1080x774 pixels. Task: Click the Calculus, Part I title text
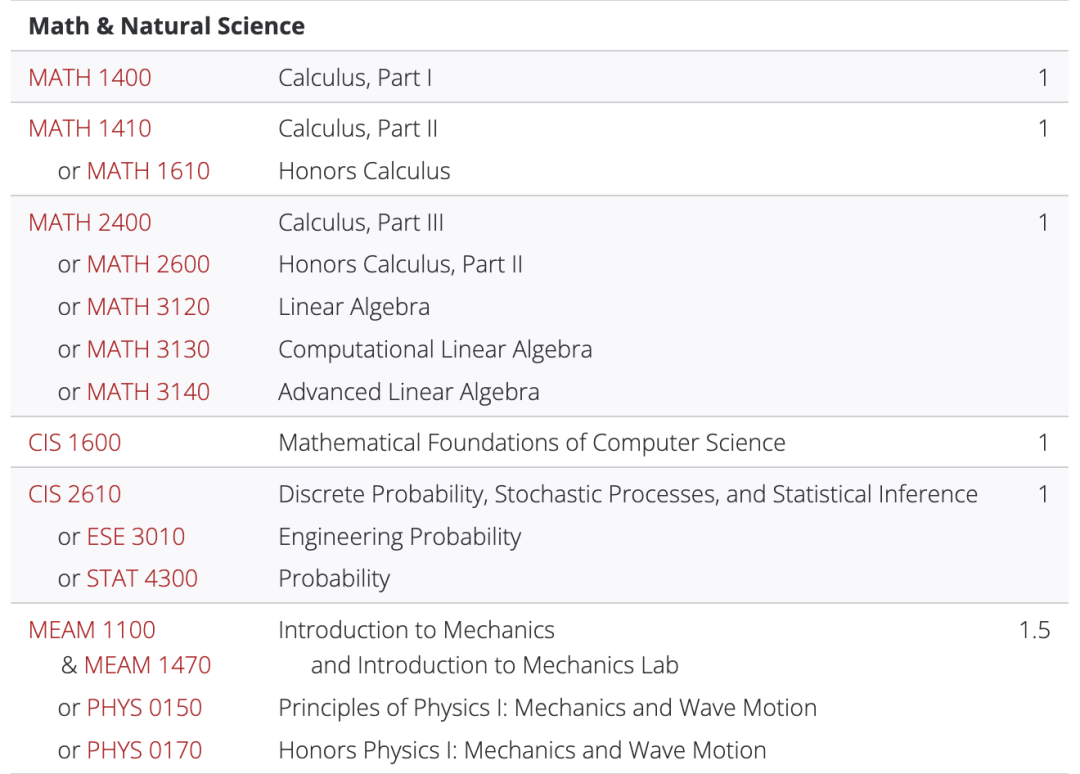coord(355,78)
